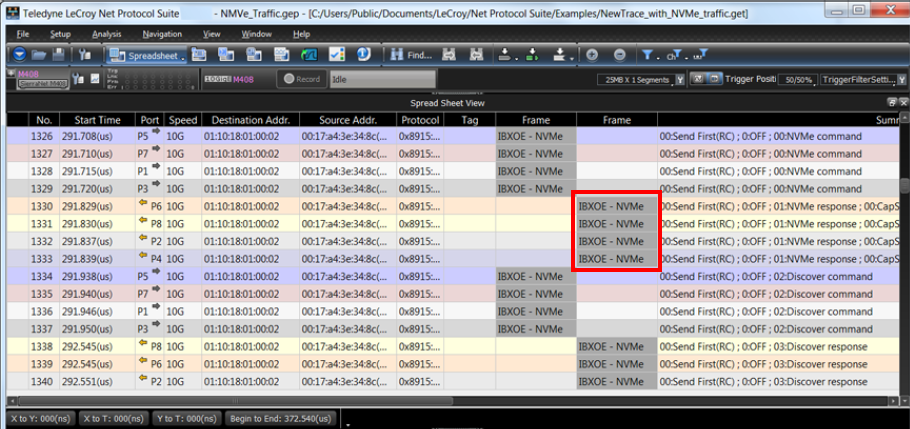
Task: Click the X to T: 000(ns) button
Action: pos(113,418)
